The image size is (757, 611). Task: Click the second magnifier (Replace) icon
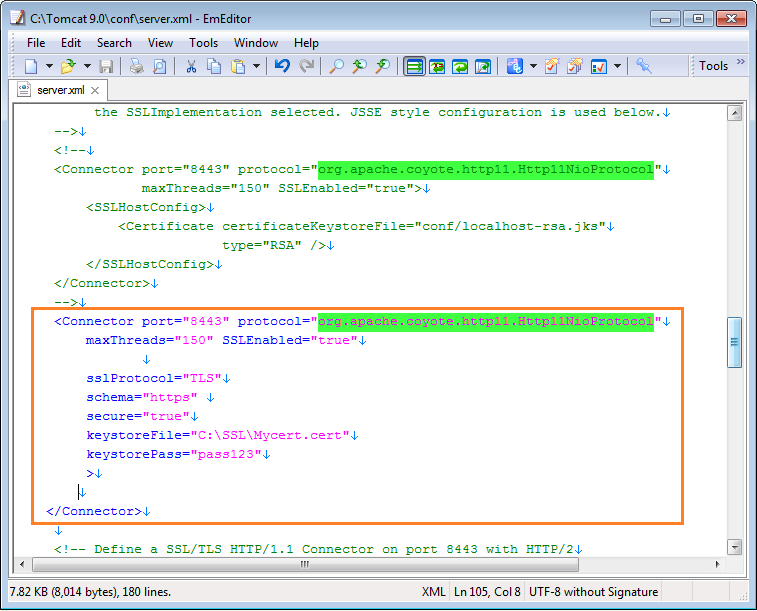359,66
